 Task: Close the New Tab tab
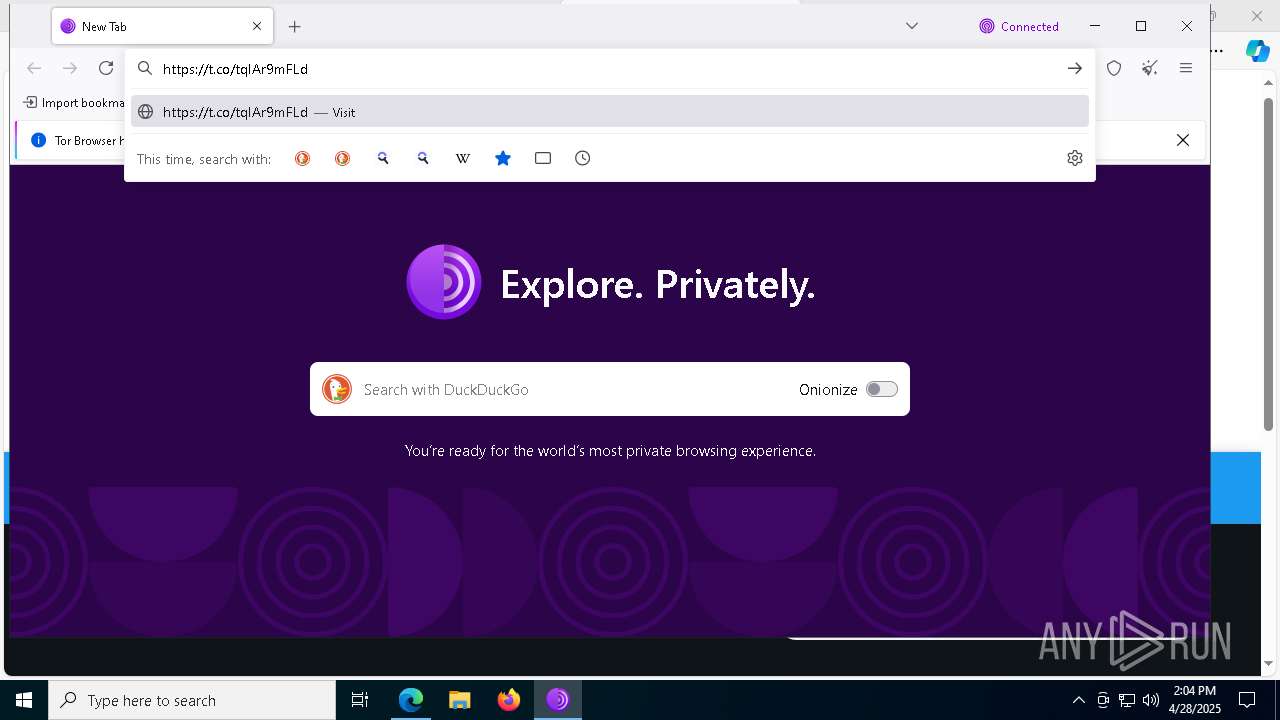[x=257, y=27]
